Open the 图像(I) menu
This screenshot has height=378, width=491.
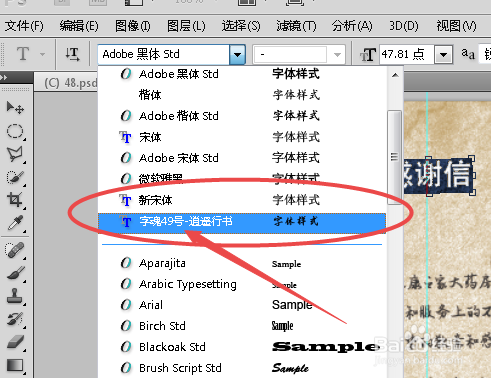pyautogui.click(x=133, y=26)
